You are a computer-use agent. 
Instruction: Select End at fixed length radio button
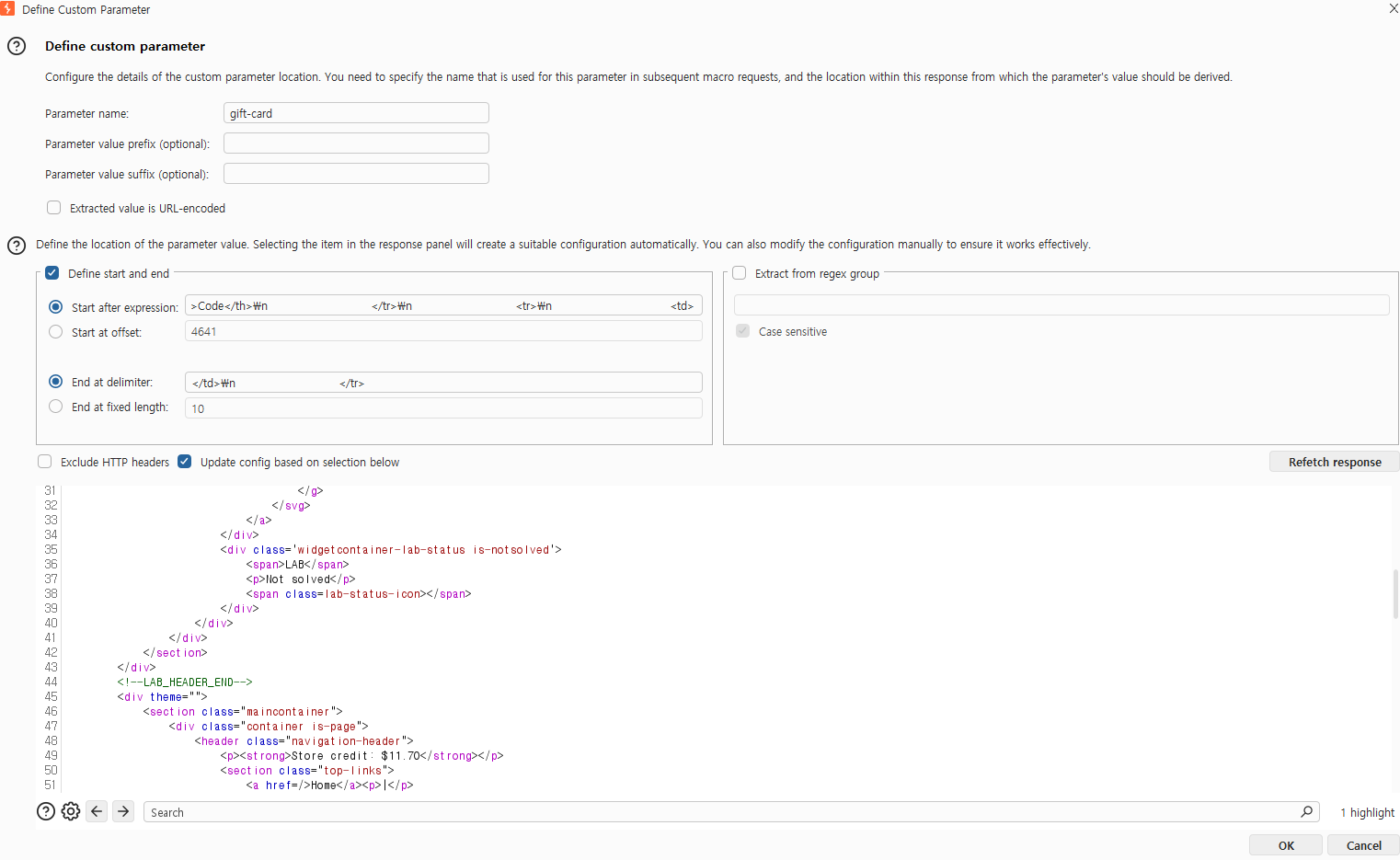56,407
